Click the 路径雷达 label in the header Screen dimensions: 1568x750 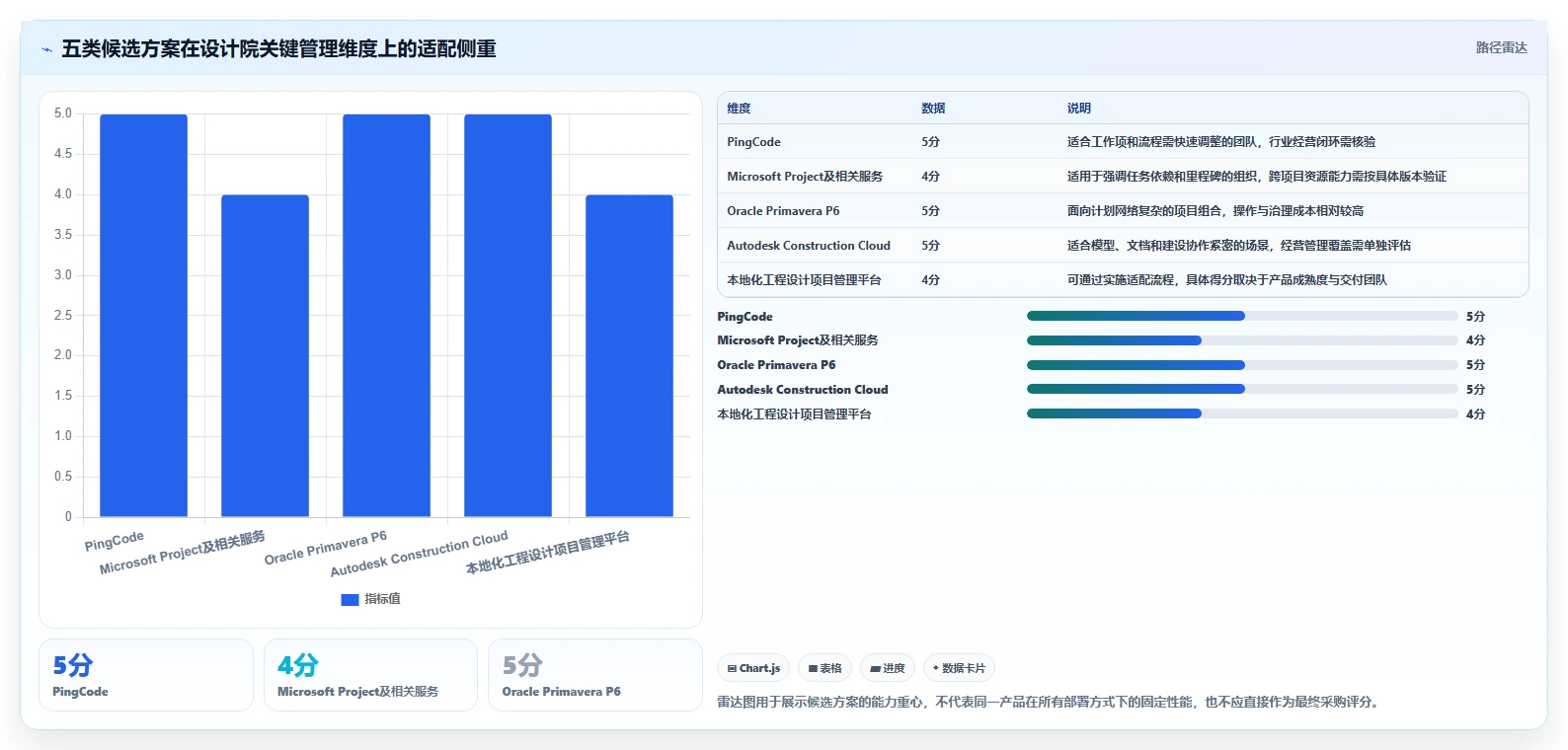(1501, 47)
